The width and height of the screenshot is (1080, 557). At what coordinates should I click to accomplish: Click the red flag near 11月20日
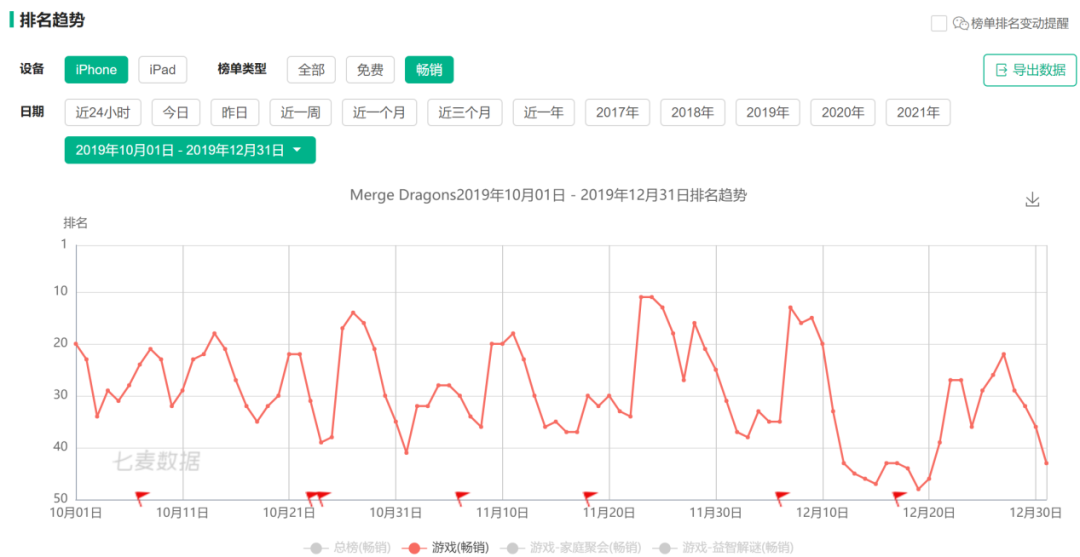[590, 495]
